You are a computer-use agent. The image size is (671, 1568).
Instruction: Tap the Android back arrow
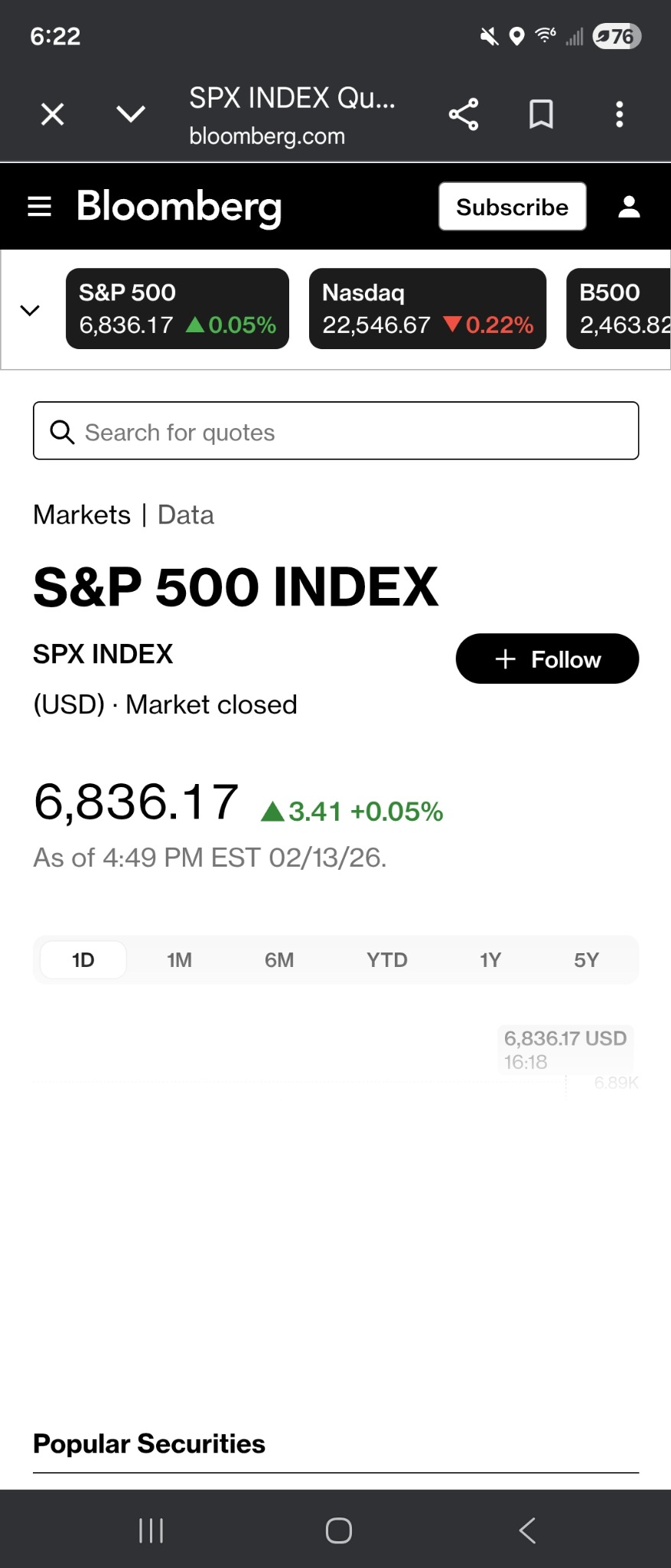527,1530
